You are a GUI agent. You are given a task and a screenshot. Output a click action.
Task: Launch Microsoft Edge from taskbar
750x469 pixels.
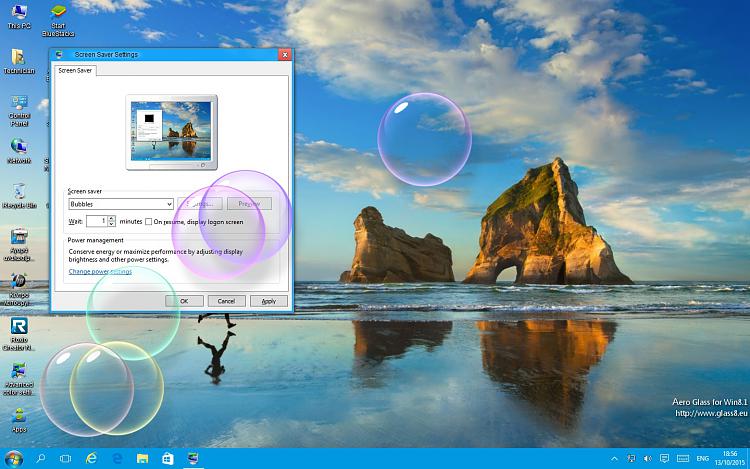coord(117,458)
